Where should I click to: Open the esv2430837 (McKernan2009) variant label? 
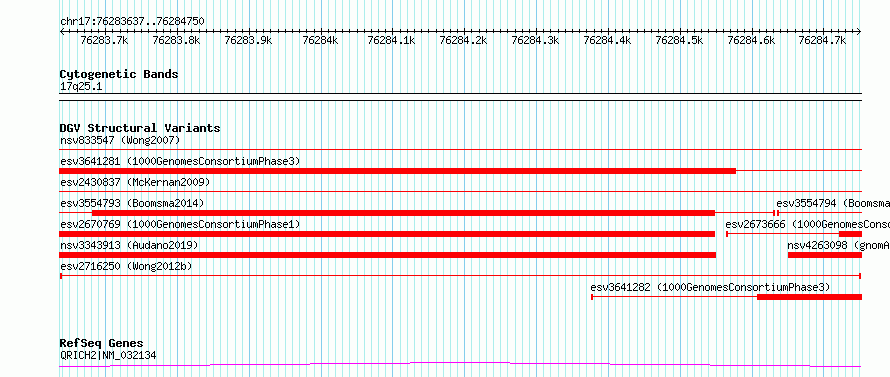[x=135, y=182]
